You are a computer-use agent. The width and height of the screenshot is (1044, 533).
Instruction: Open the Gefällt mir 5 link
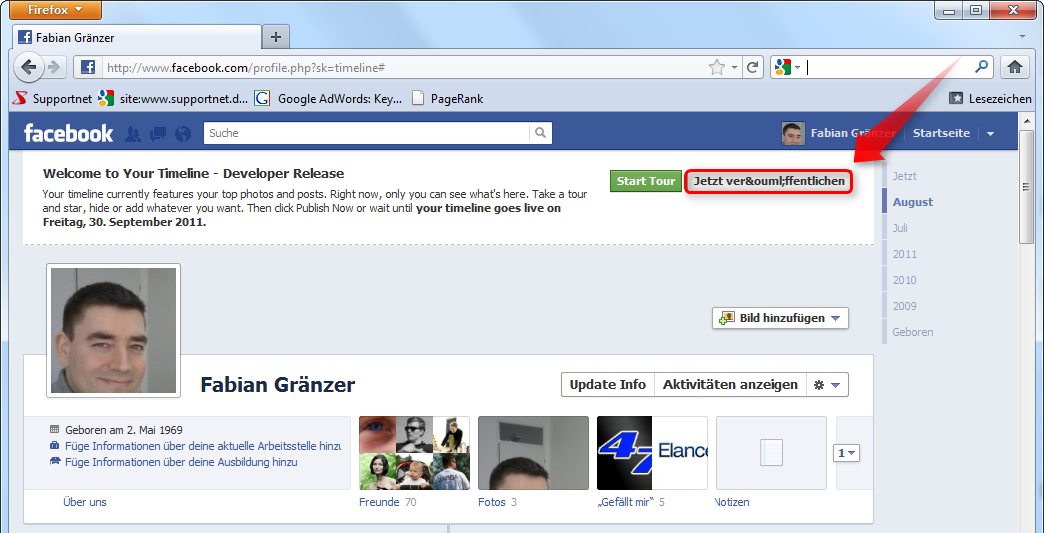point(631,502)
